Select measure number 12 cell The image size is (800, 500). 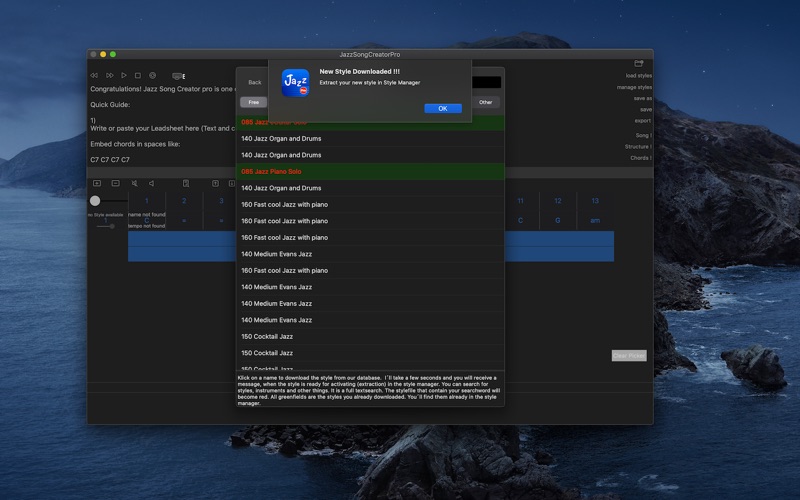click(x=558, y=201)
